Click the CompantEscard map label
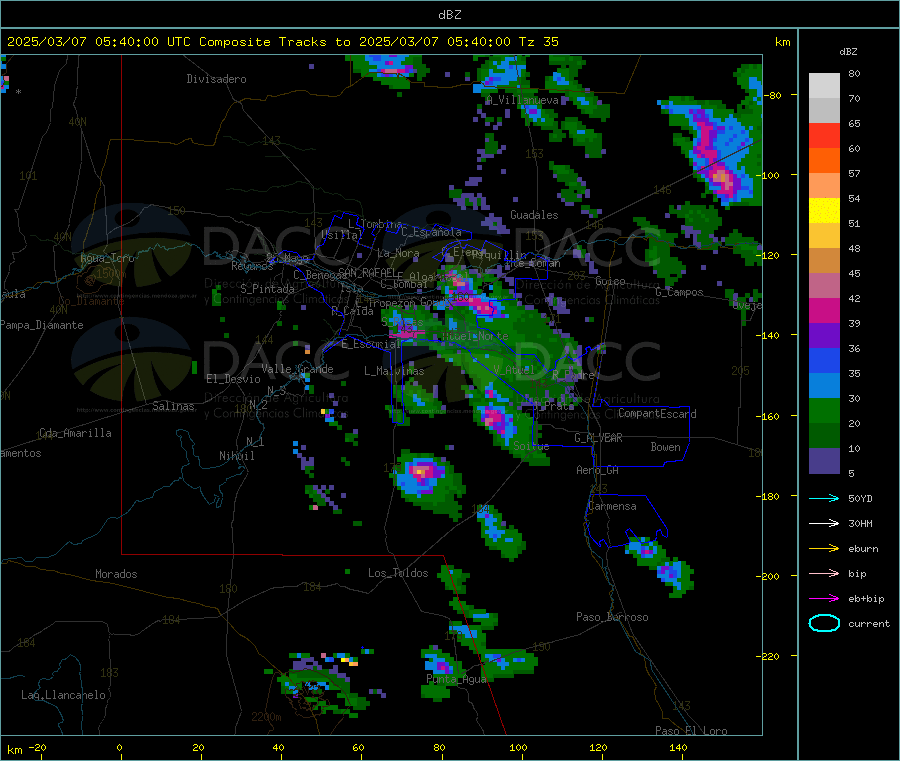900x761 pixels. [657, 414]
